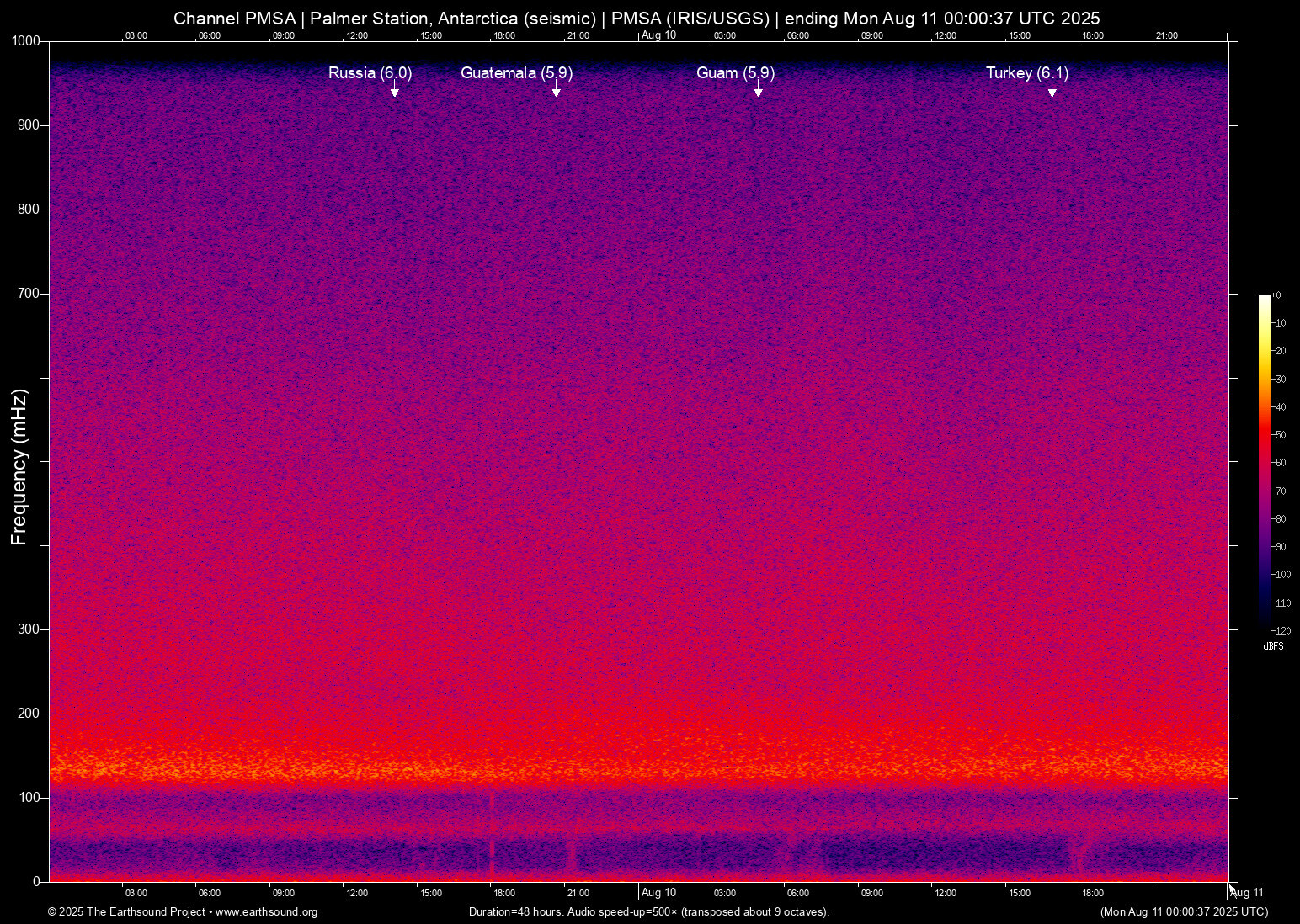
Task: Click the dBFS label under the color scale
Action: pyautogui.click(x=1273, y=646)
